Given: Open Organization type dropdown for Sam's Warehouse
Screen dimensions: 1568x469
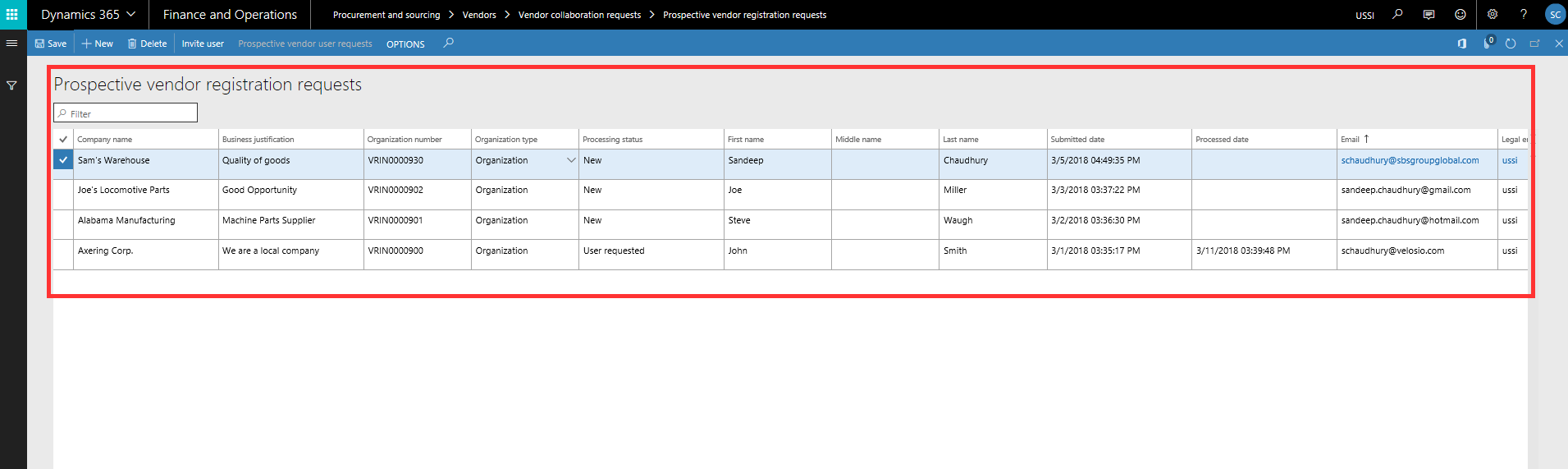Looking at the screenshot, I should point(571,161).
